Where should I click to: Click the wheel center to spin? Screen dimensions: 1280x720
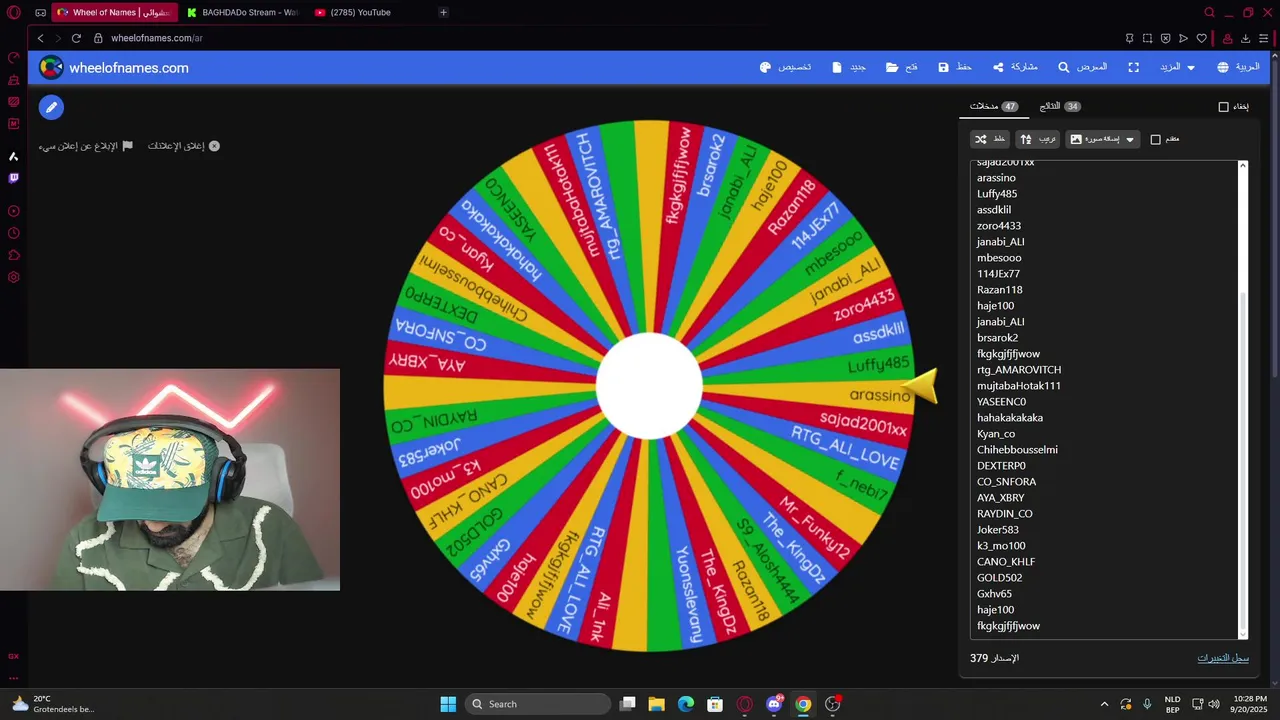pos(649,385)
